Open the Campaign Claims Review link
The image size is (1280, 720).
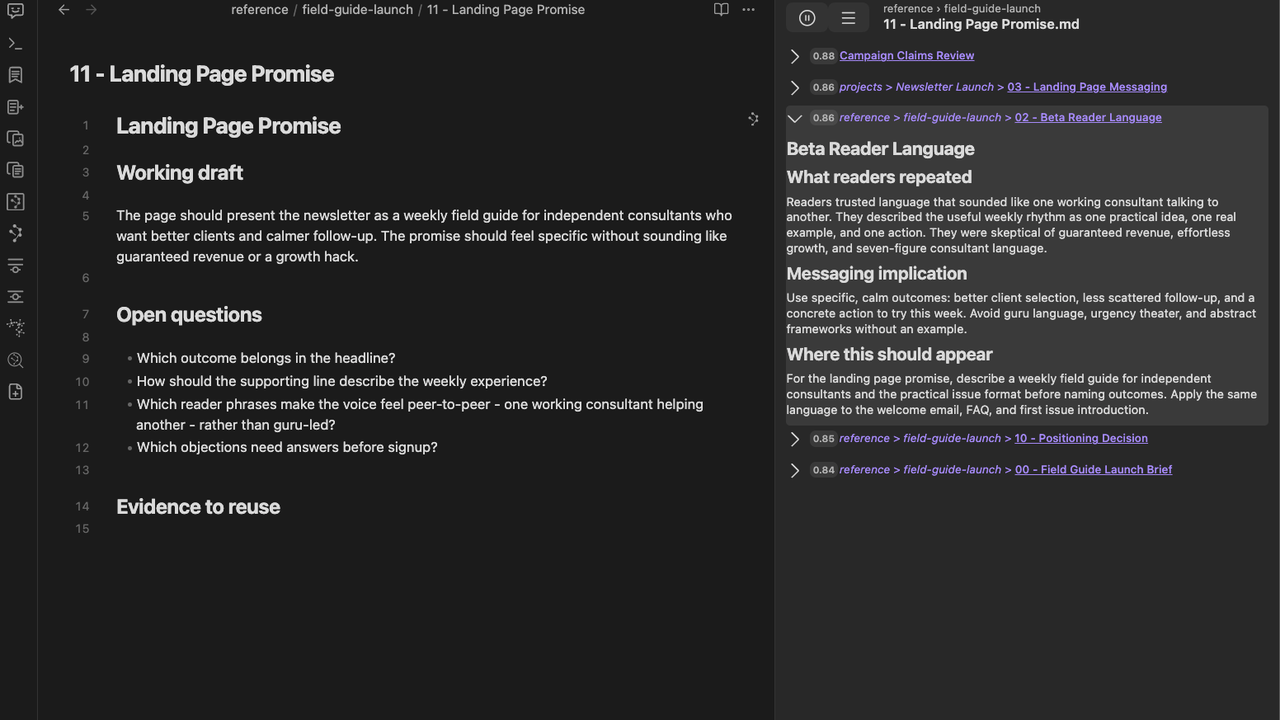tap(907, 56)
